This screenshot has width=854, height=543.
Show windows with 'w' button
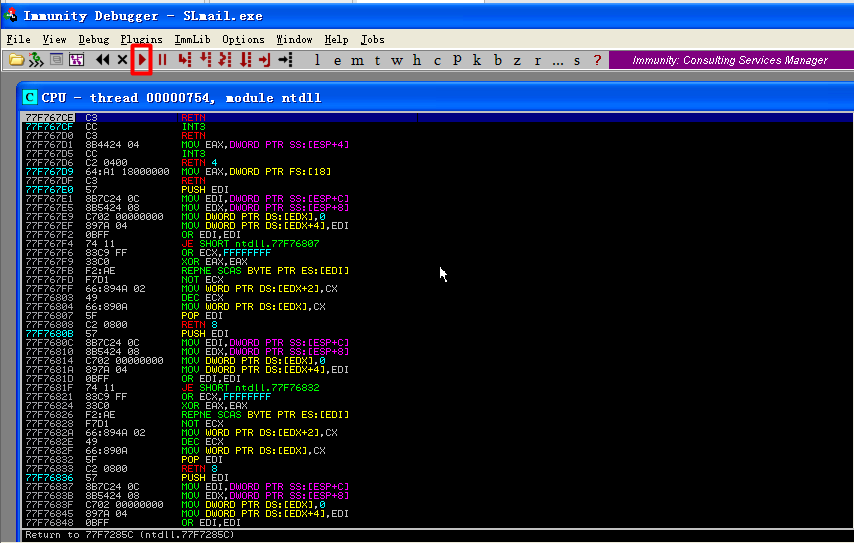tap(396, 60)
